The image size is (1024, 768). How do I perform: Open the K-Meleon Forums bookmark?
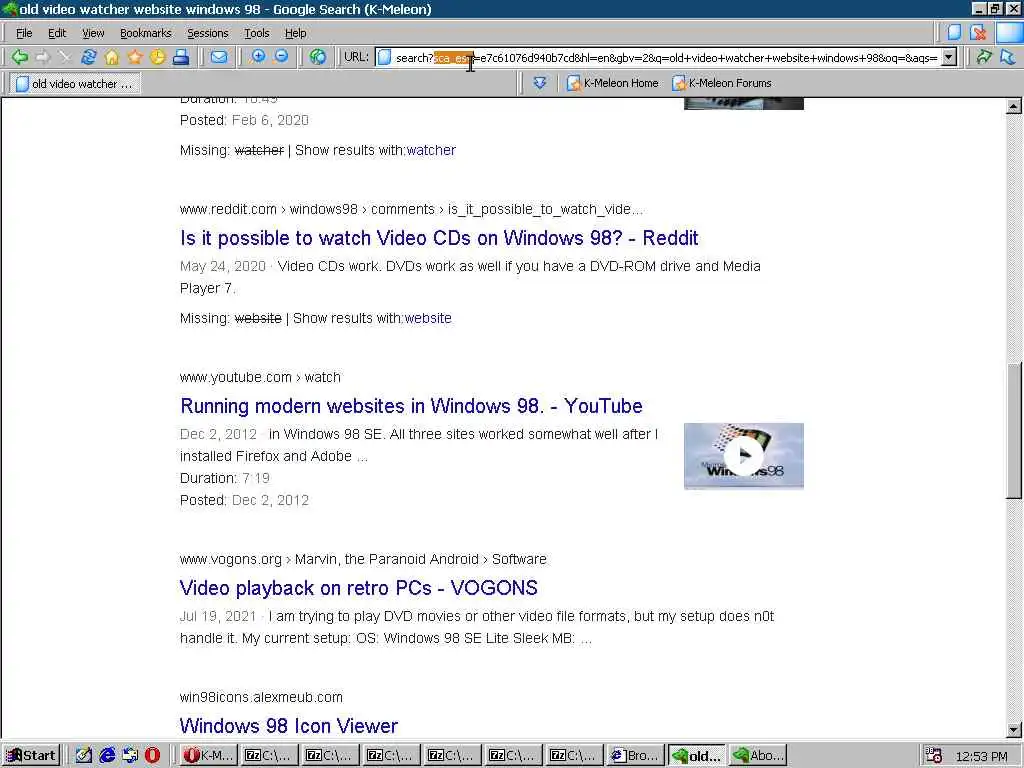pos(722,83)
